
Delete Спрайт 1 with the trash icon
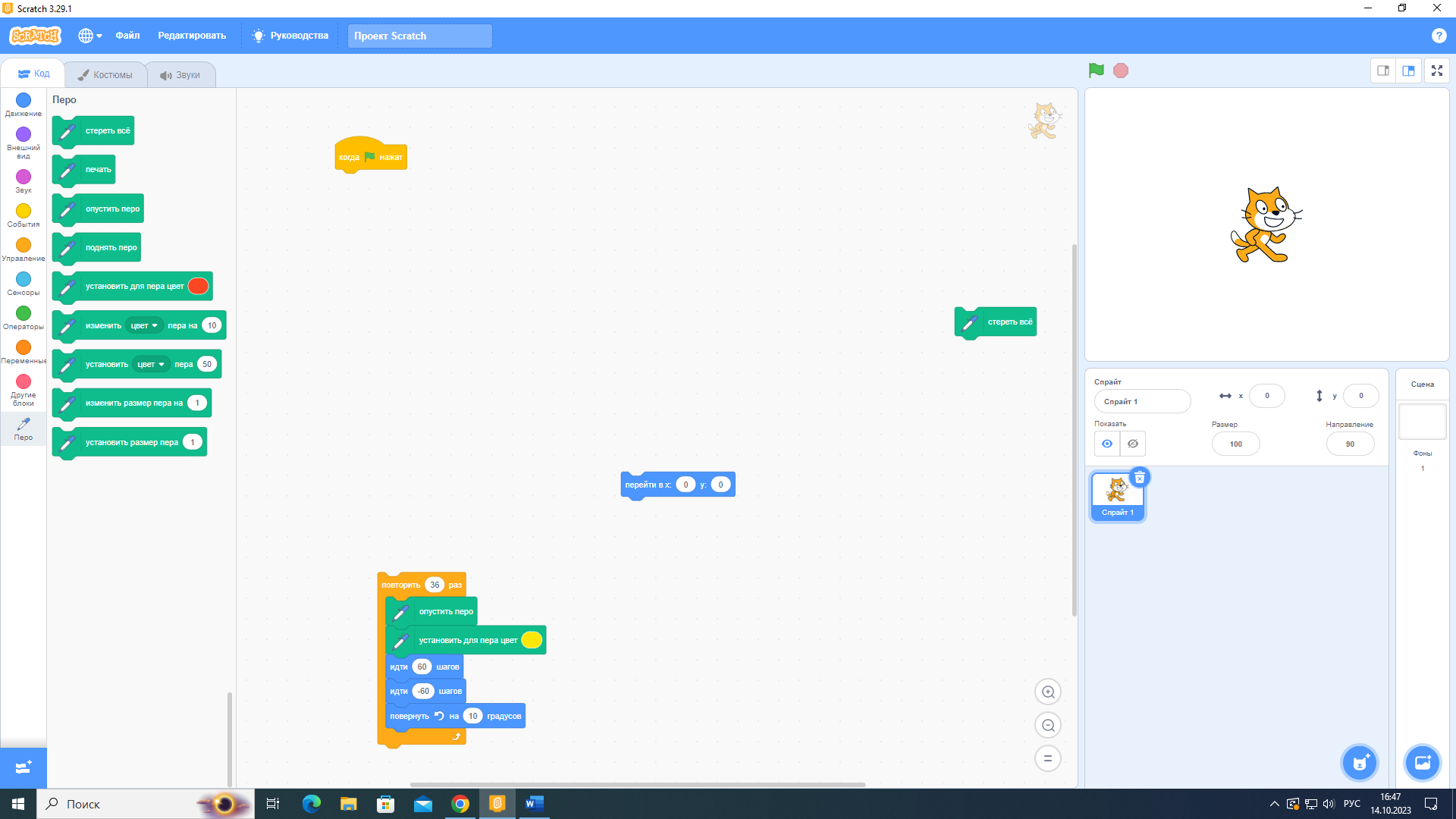1139,478
